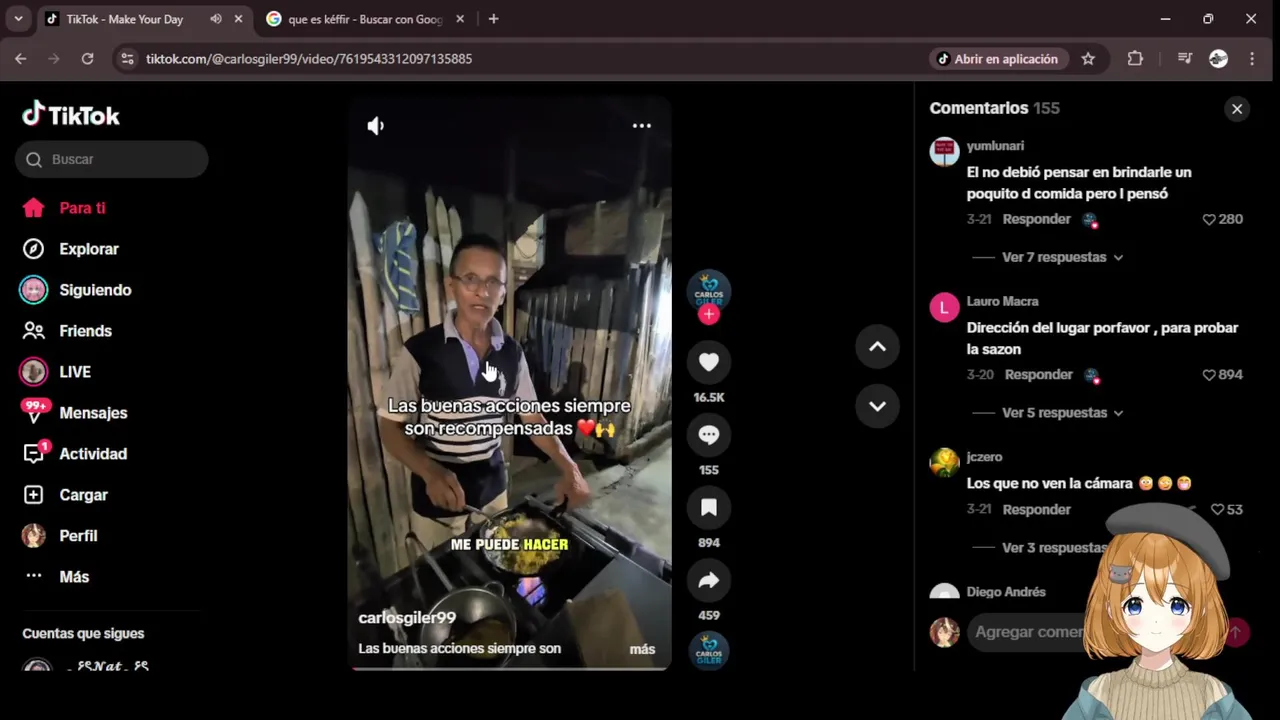Click the address bar URL
Screen dimensions: 1280x720
click(x=309, y=59)
